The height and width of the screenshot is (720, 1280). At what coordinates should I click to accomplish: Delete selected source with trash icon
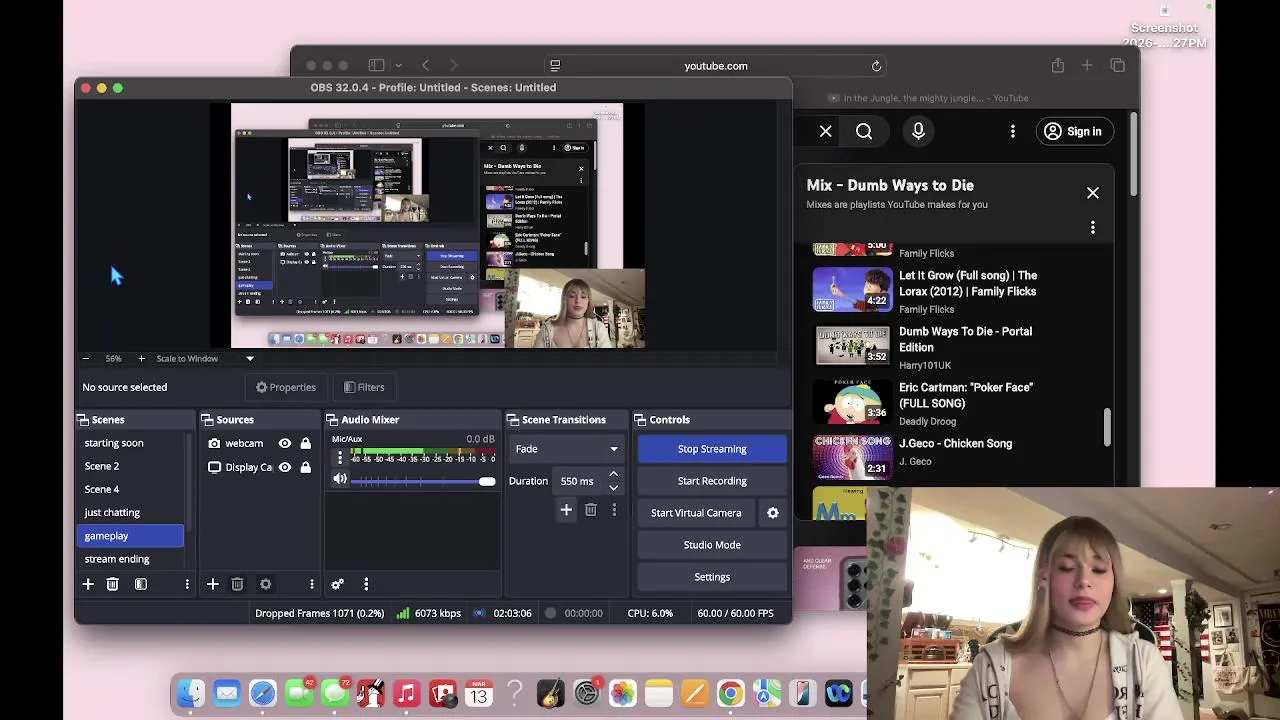(237, 584)
